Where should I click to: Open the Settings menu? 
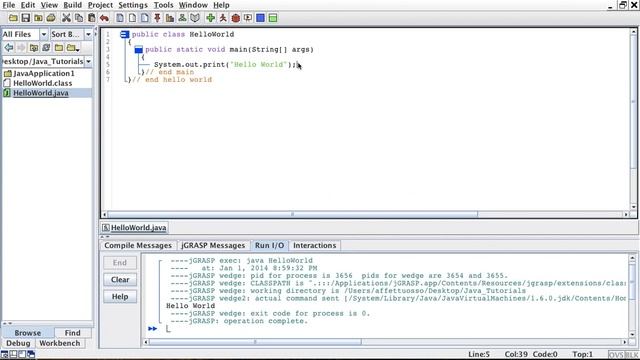133,5
